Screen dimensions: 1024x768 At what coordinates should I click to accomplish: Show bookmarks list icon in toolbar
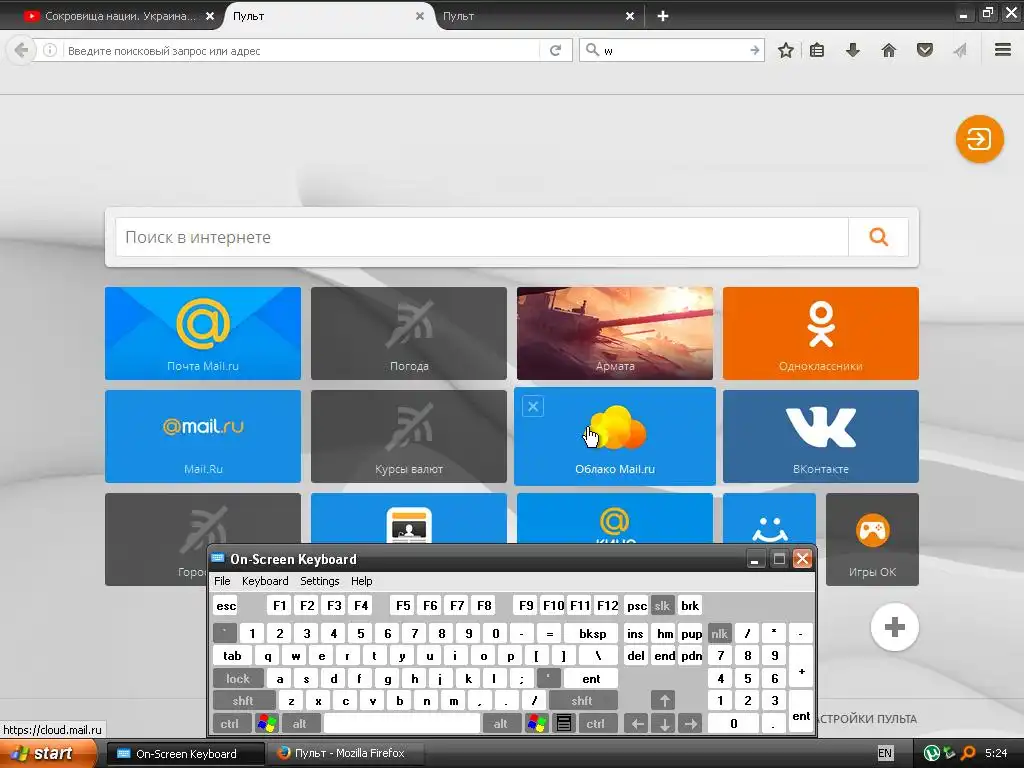click(x=817, y=50)
